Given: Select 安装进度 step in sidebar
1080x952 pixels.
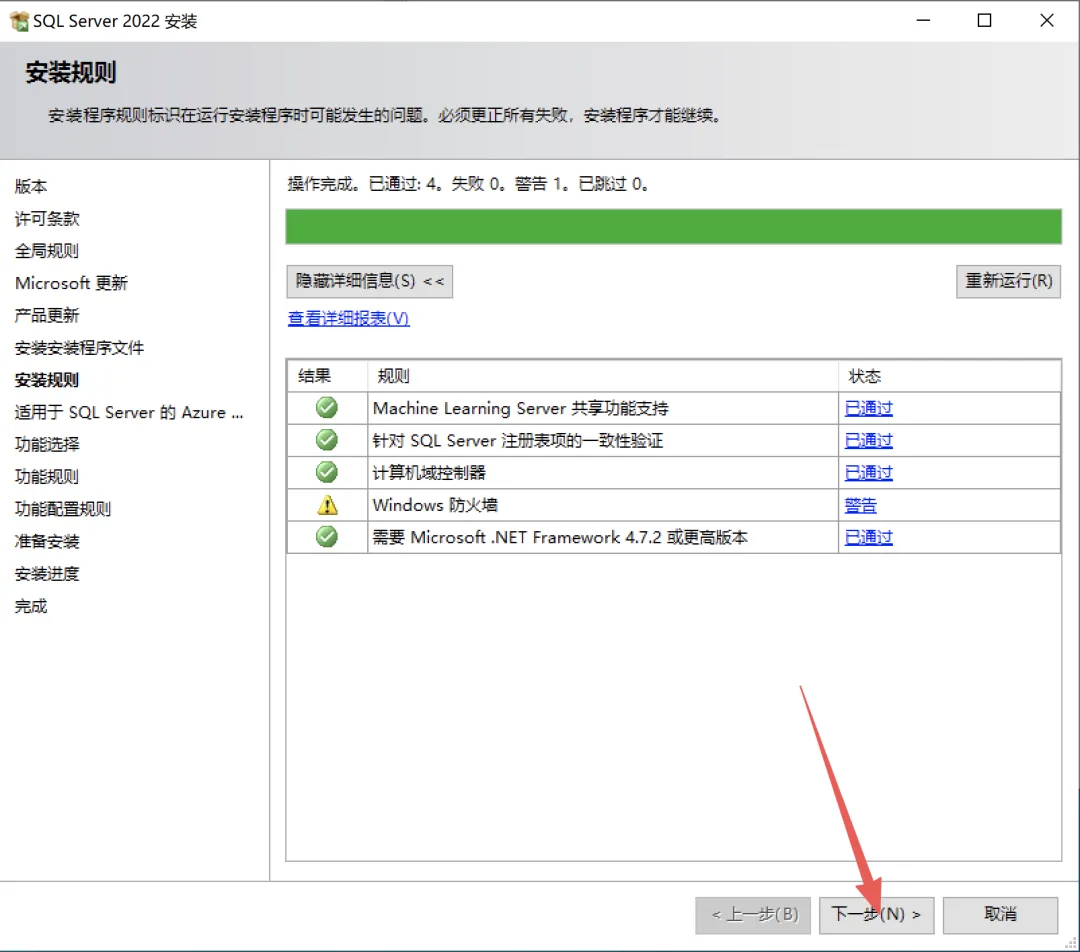Looking at the screenshot, I should click(47, 574).
